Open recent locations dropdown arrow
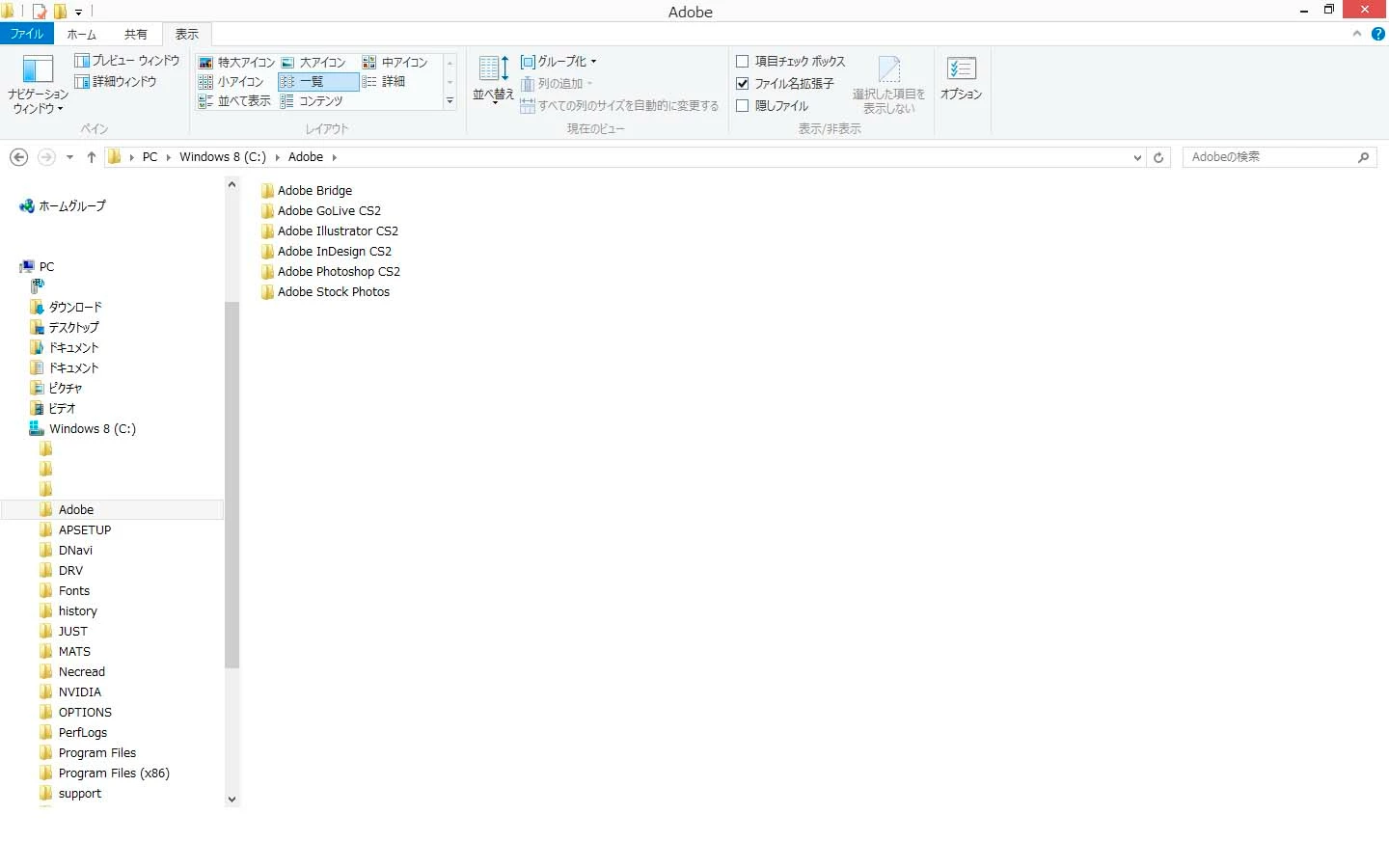 69,157
